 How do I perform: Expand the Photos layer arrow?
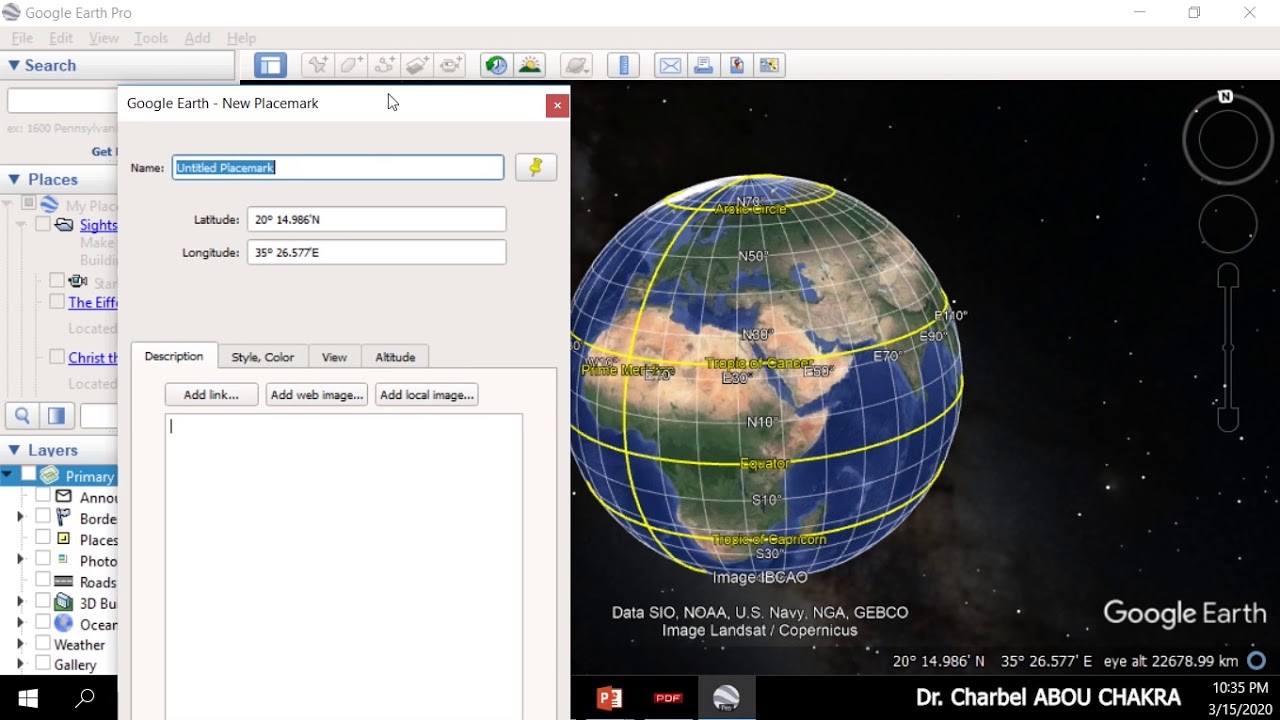20,559
